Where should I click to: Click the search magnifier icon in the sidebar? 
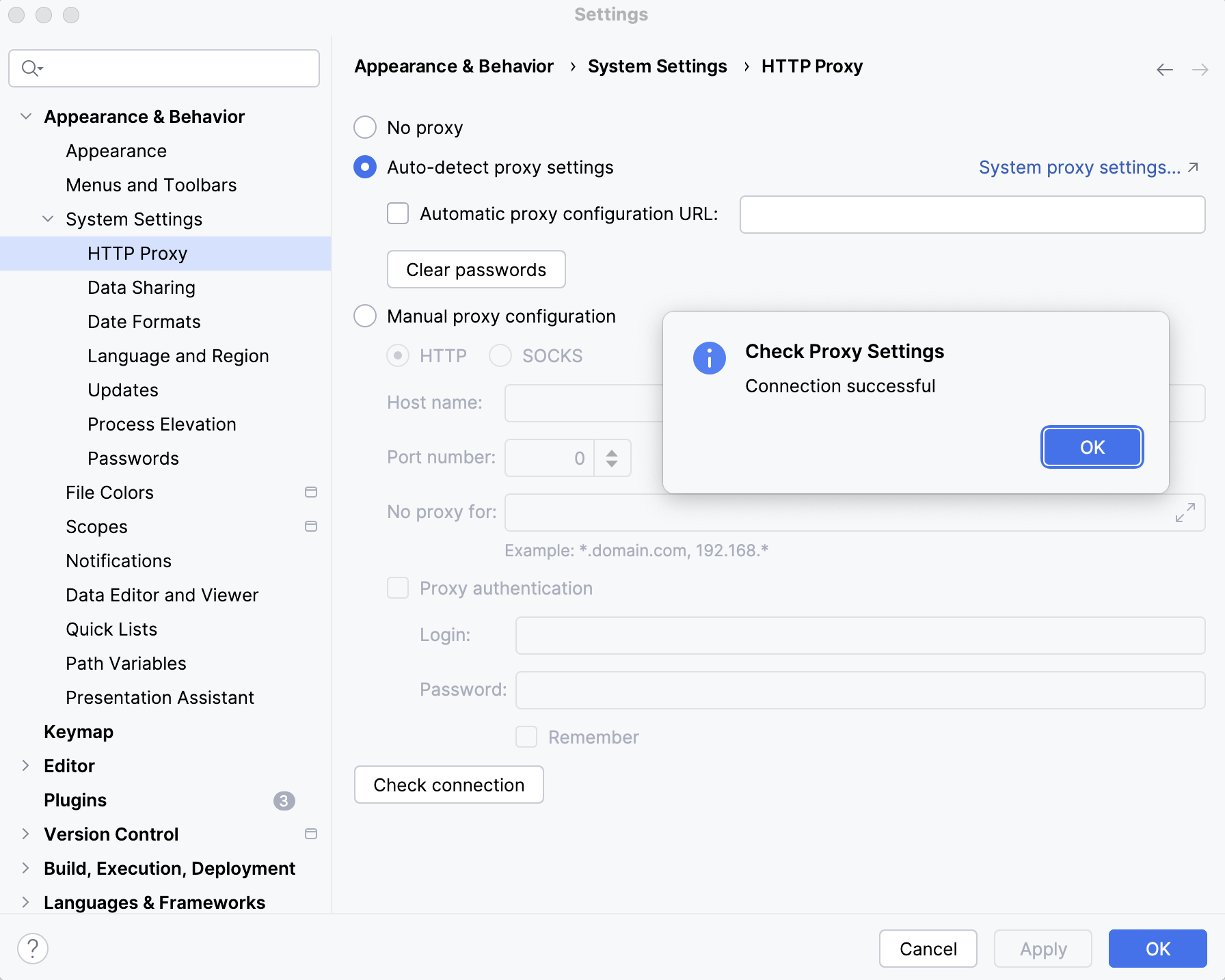tap(31, 68)
